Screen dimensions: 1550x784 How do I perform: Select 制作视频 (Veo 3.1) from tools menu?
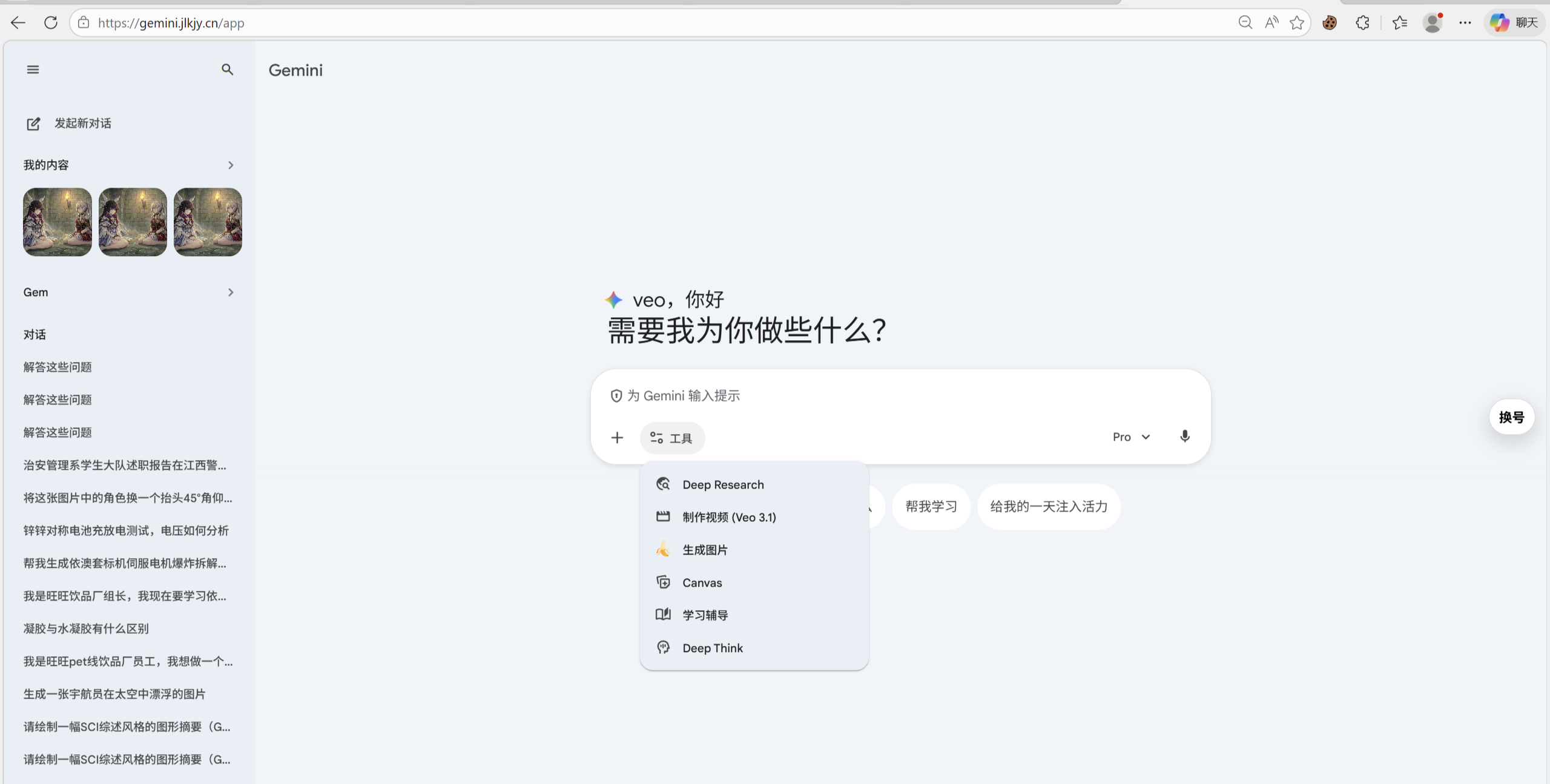click(728, 516)
